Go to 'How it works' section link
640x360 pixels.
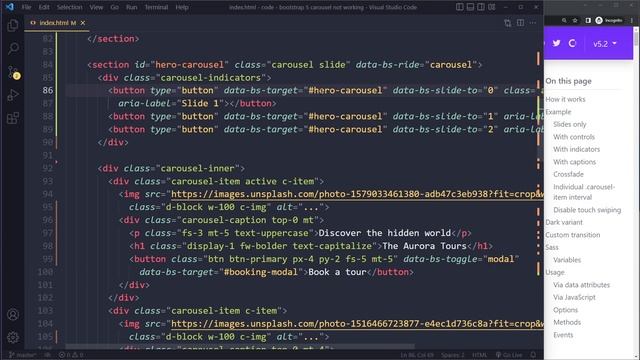click(x=565, y=99)
